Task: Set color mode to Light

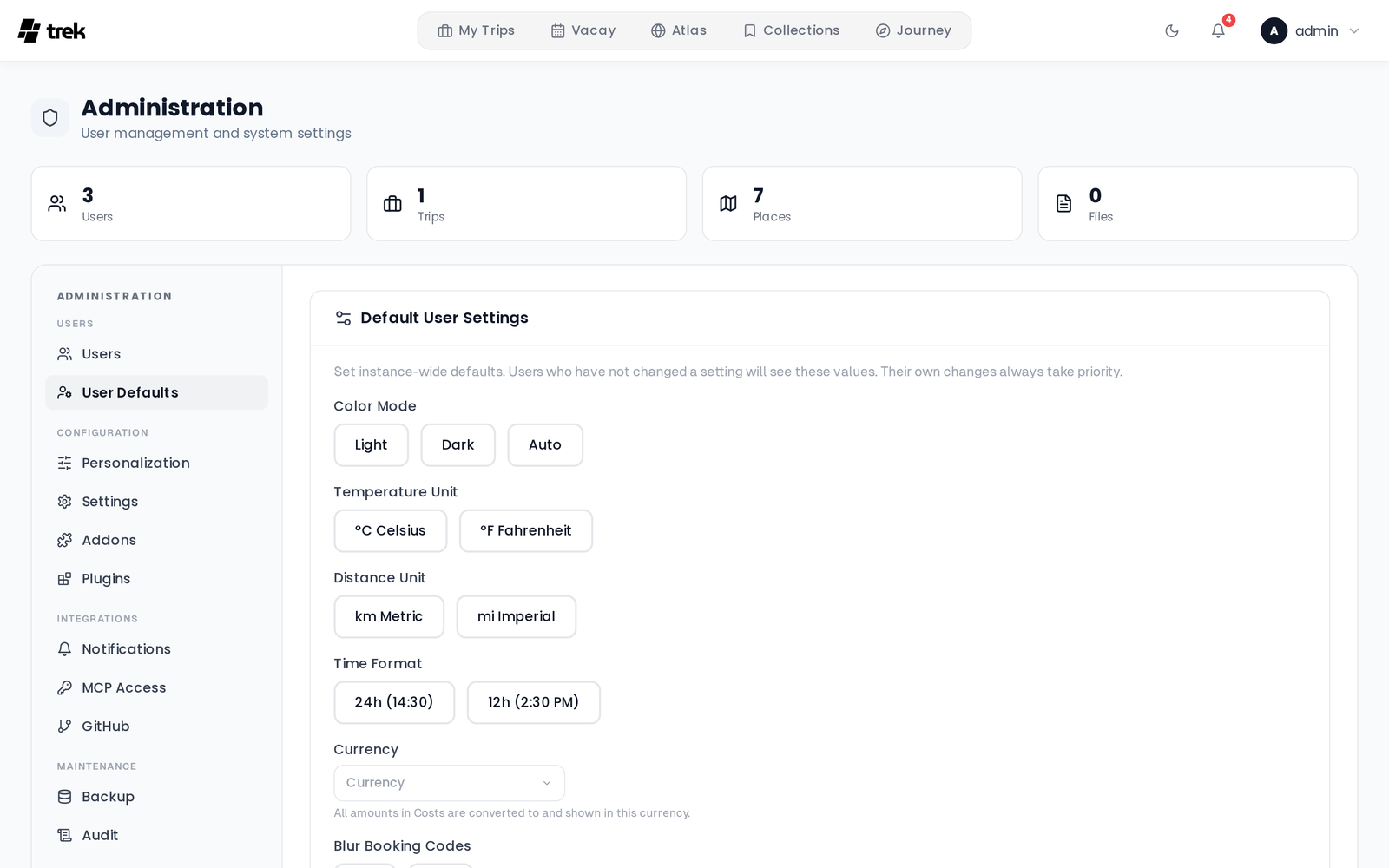Action: tap(371, 445)
